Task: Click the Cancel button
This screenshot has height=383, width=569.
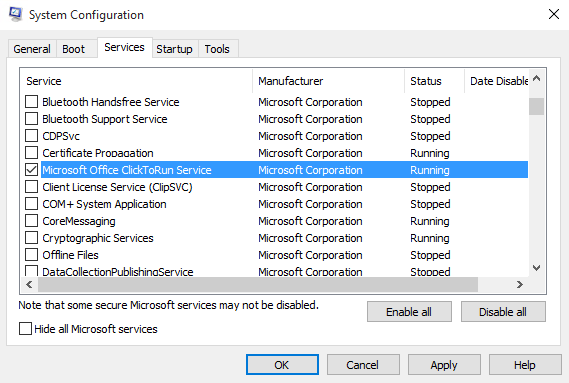Action: point(363,365)
